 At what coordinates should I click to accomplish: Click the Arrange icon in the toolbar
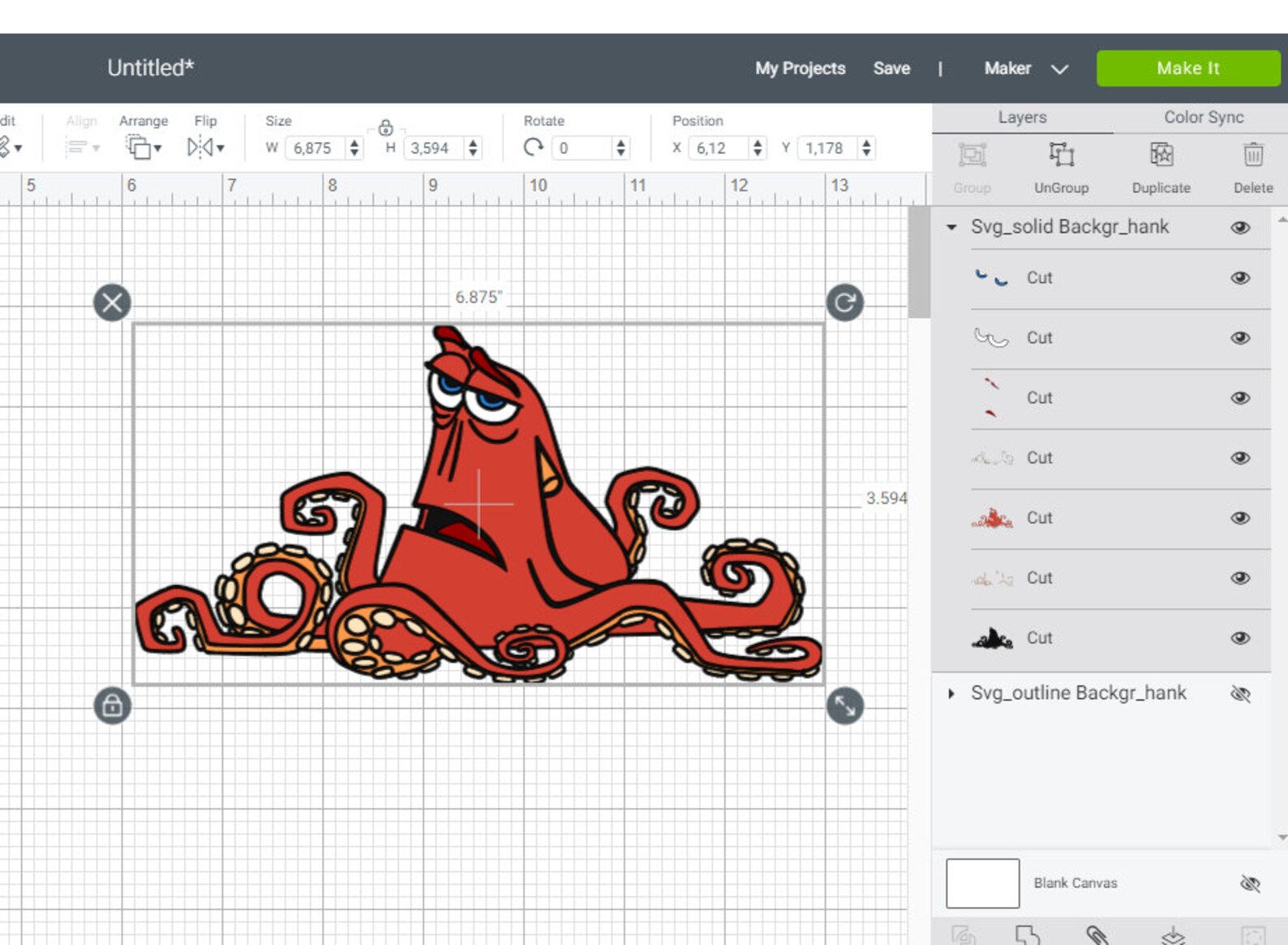tap(138, 147)
